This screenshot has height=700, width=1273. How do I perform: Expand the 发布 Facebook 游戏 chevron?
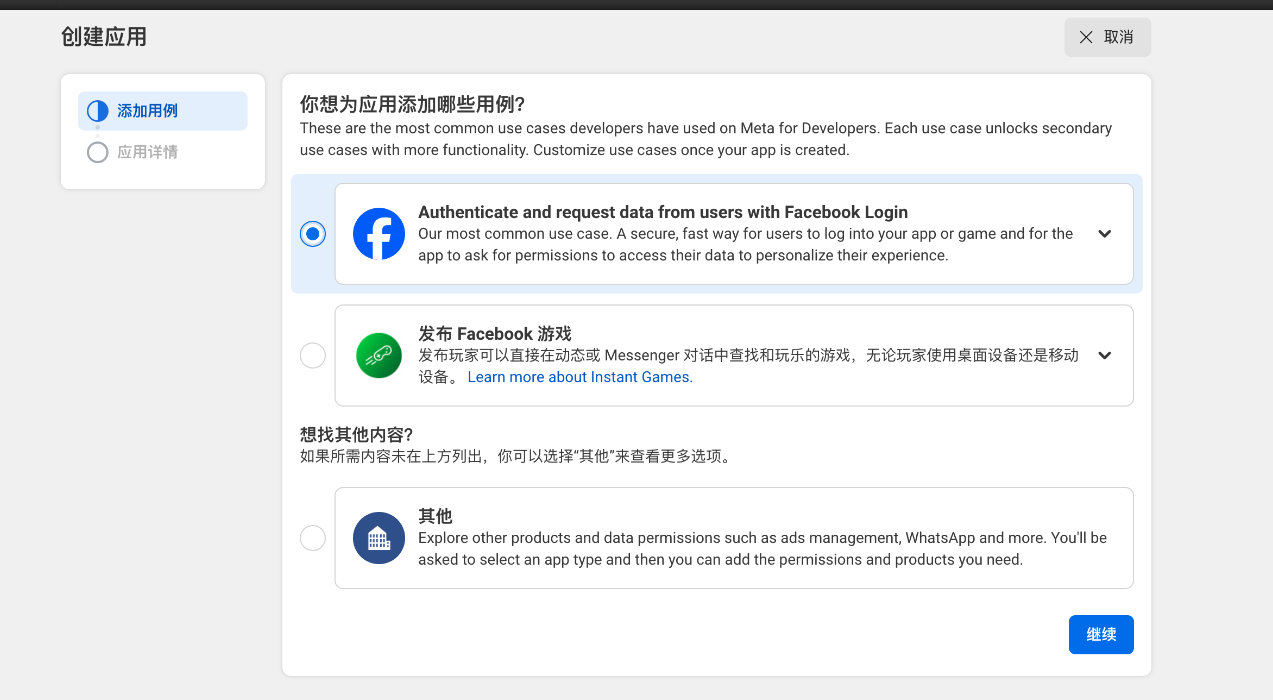(x=1104, y=355)
